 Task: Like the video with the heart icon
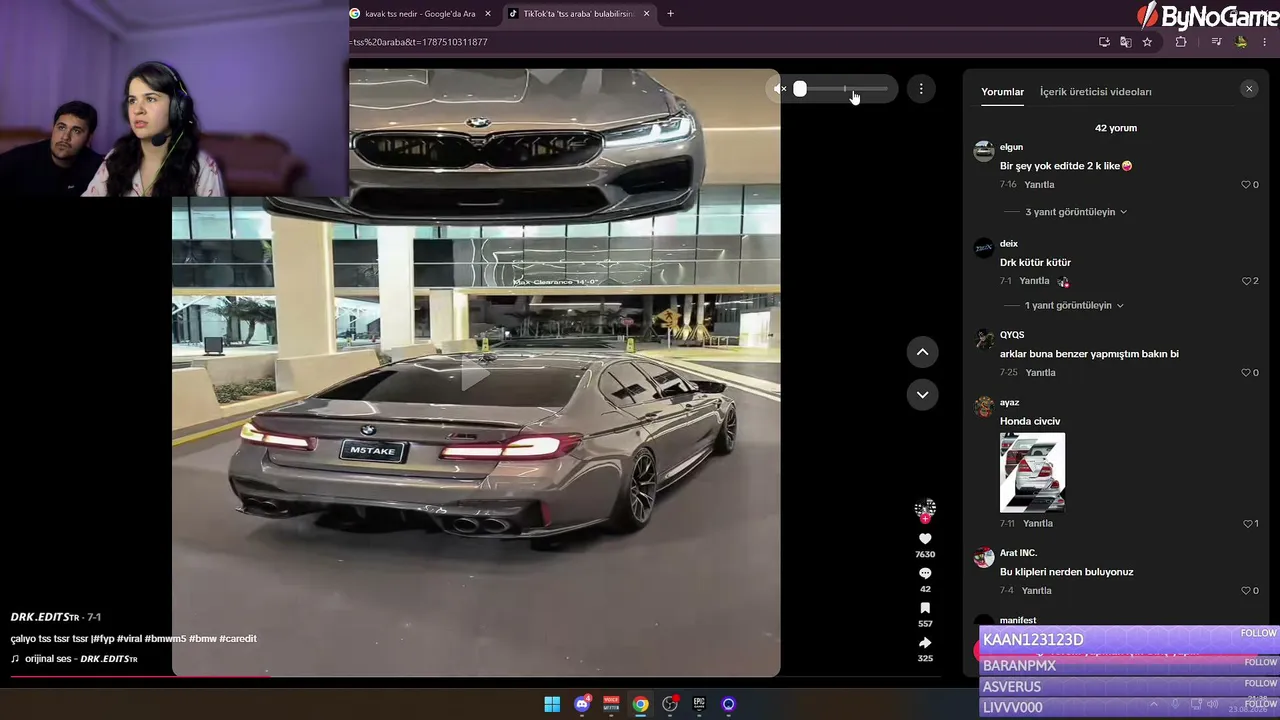pos(925,539)
